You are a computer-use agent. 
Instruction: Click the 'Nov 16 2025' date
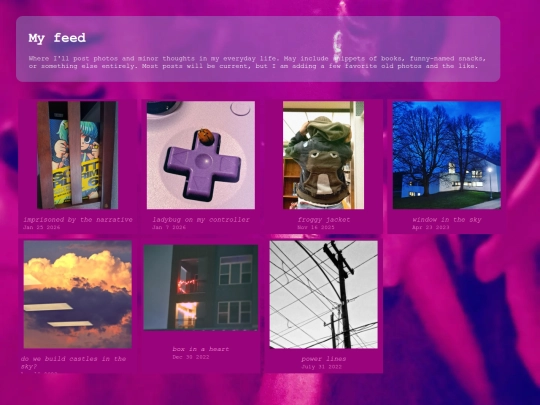316,227
